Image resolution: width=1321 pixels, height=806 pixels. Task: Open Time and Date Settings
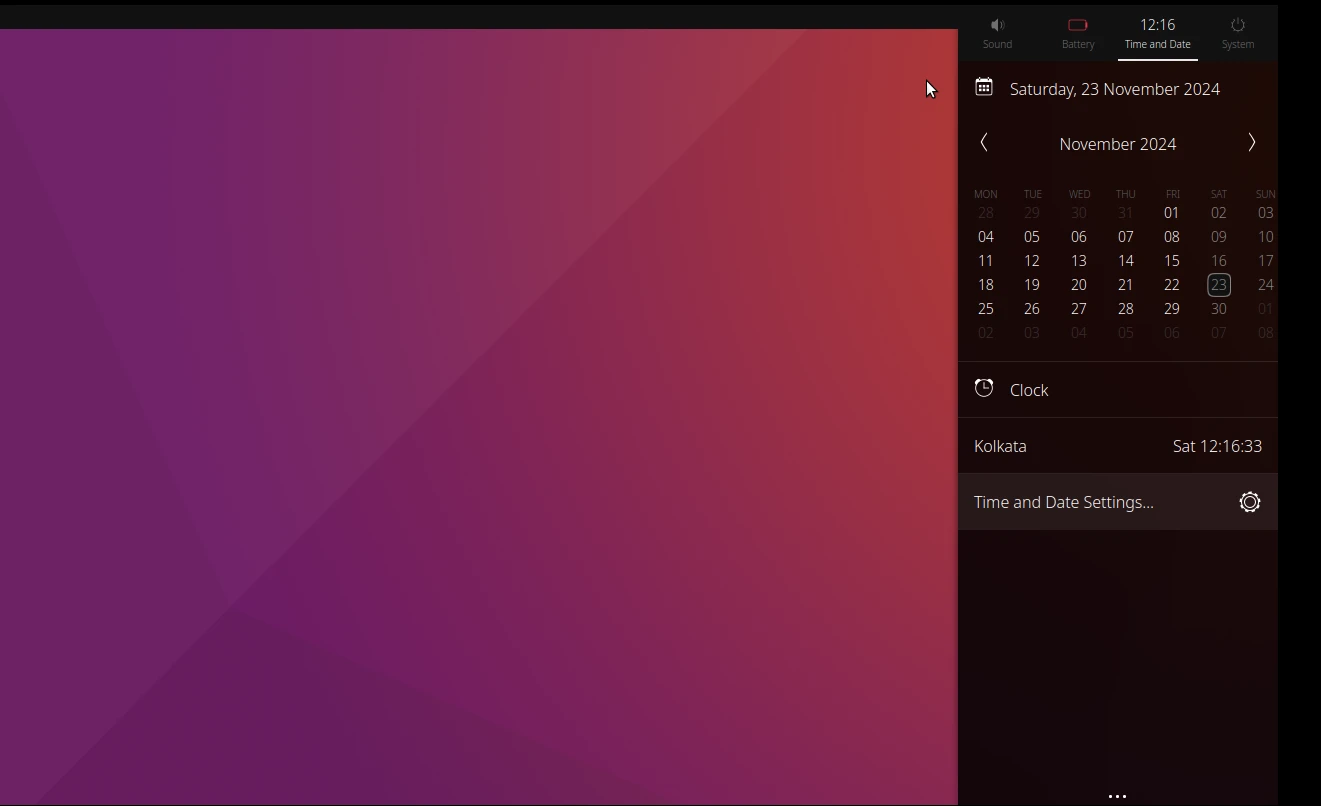coord(1064,502)
